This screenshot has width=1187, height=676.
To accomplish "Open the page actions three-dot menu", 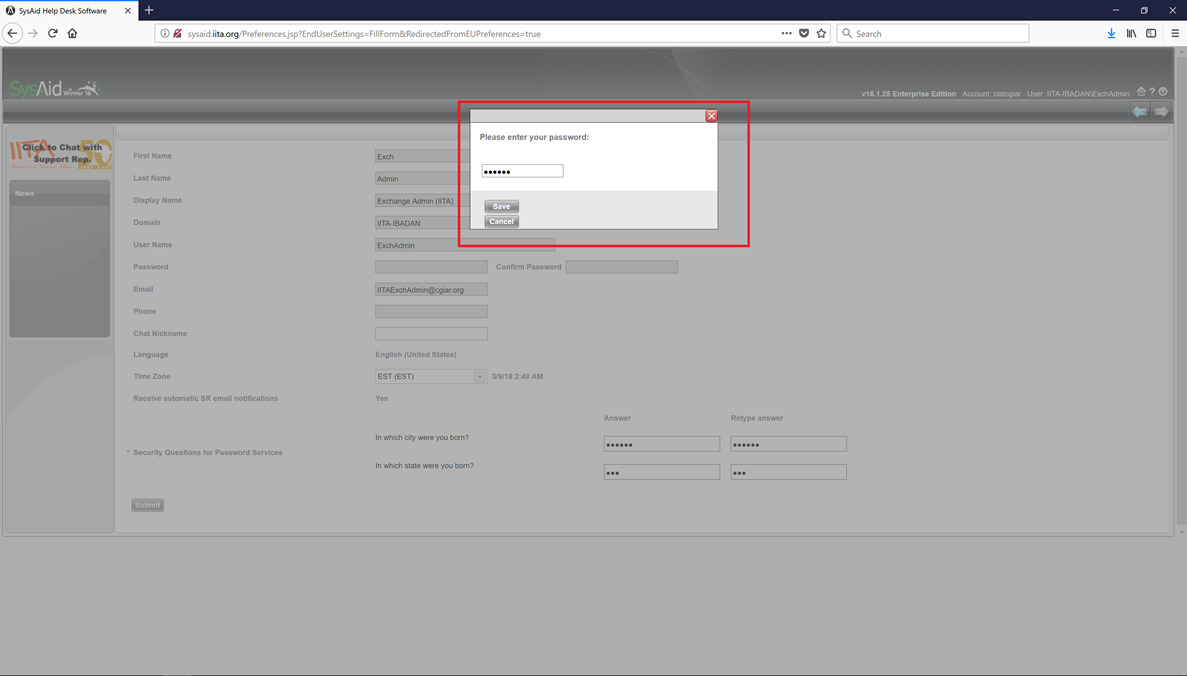I will point(786,32).
